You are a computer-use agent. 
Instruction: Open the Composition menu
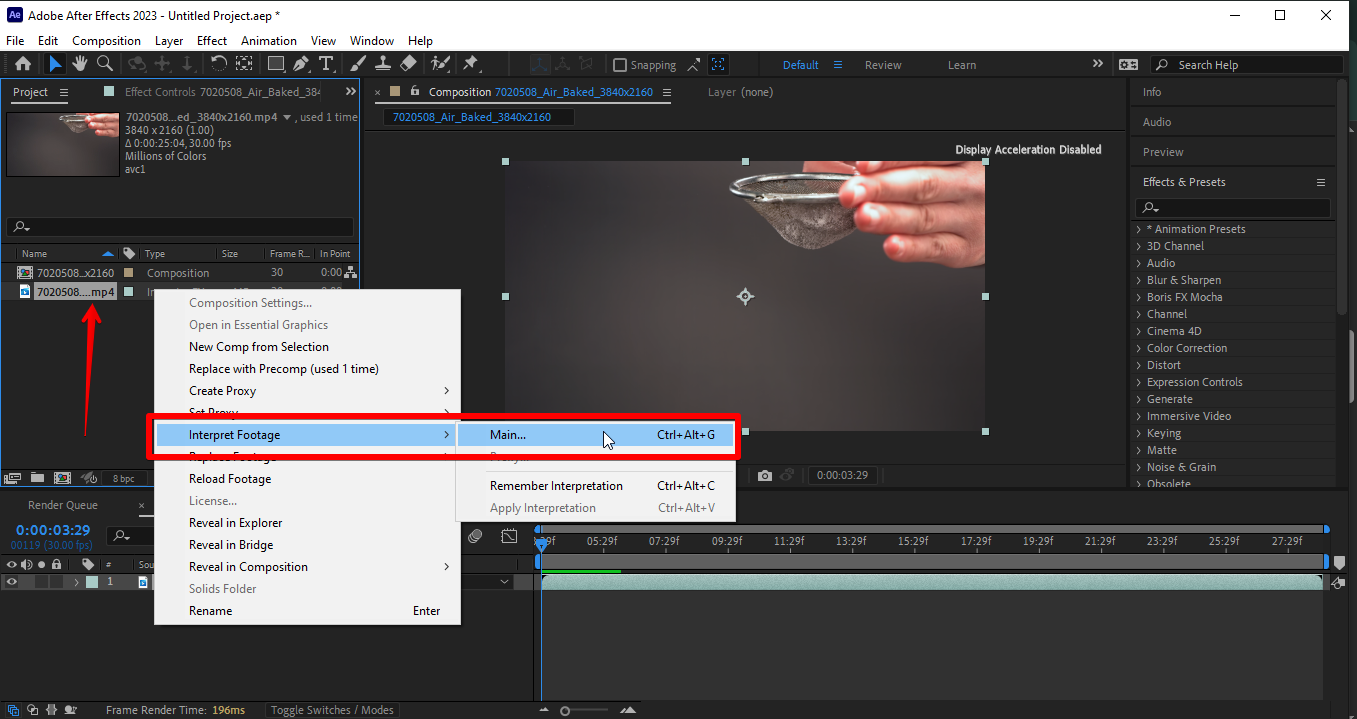(x=106, y=40)
